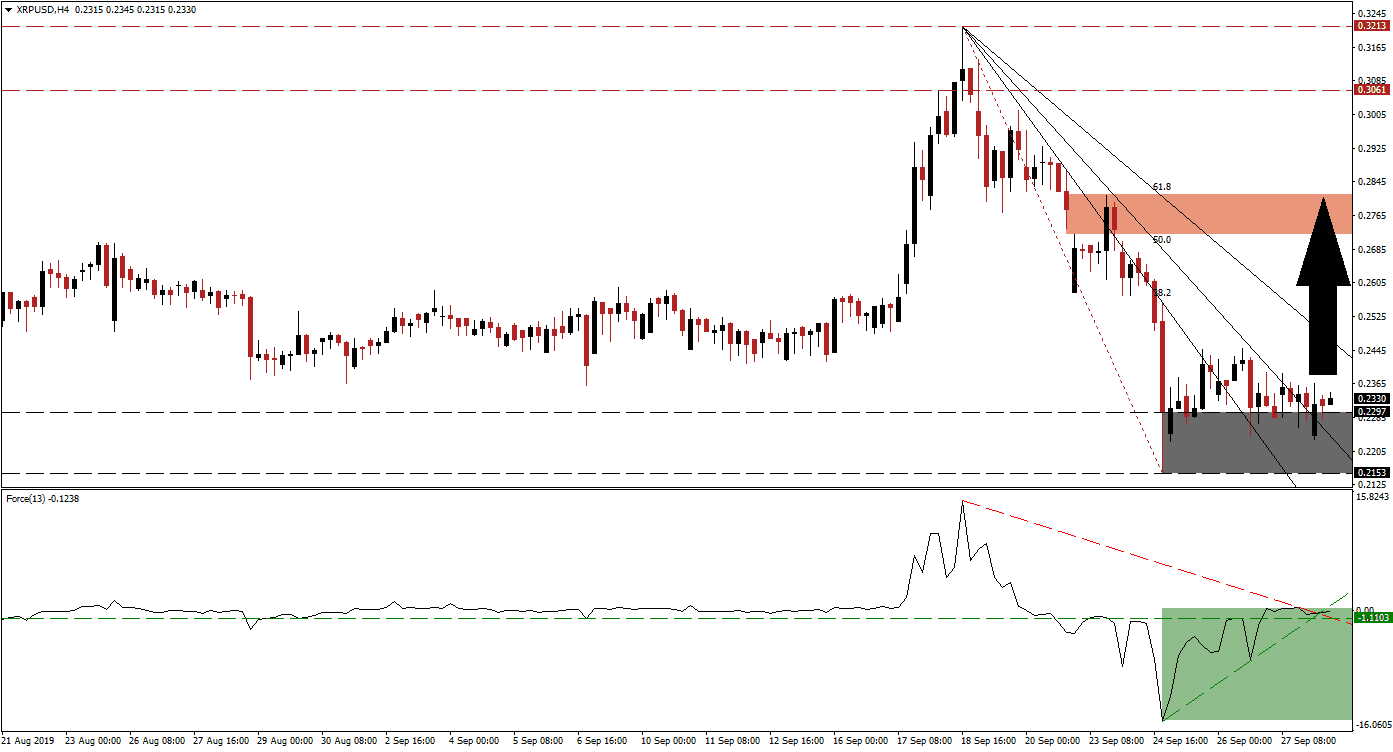Click the XRPUSD,H4 symbol title
Viewport: 1393px width, 752px height.
pos(42,7)
